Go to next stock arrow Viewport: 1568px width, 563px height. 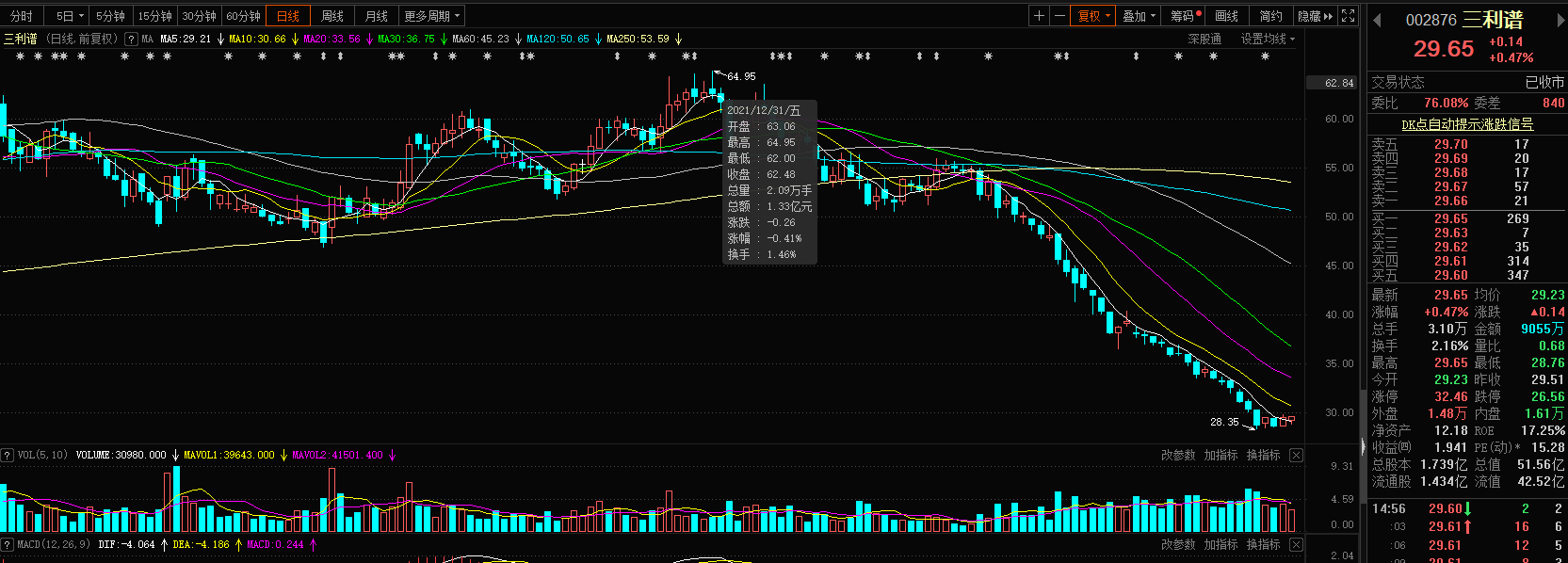click(x=1561, y=20)
